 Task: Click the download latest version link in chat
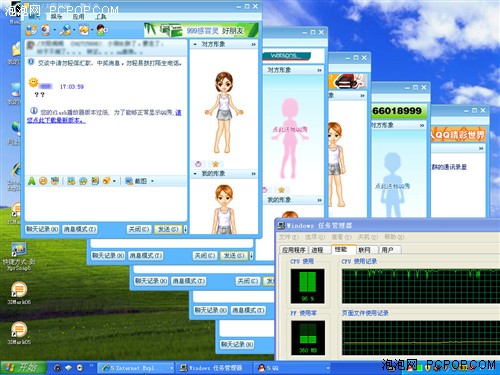pos(104,116)
